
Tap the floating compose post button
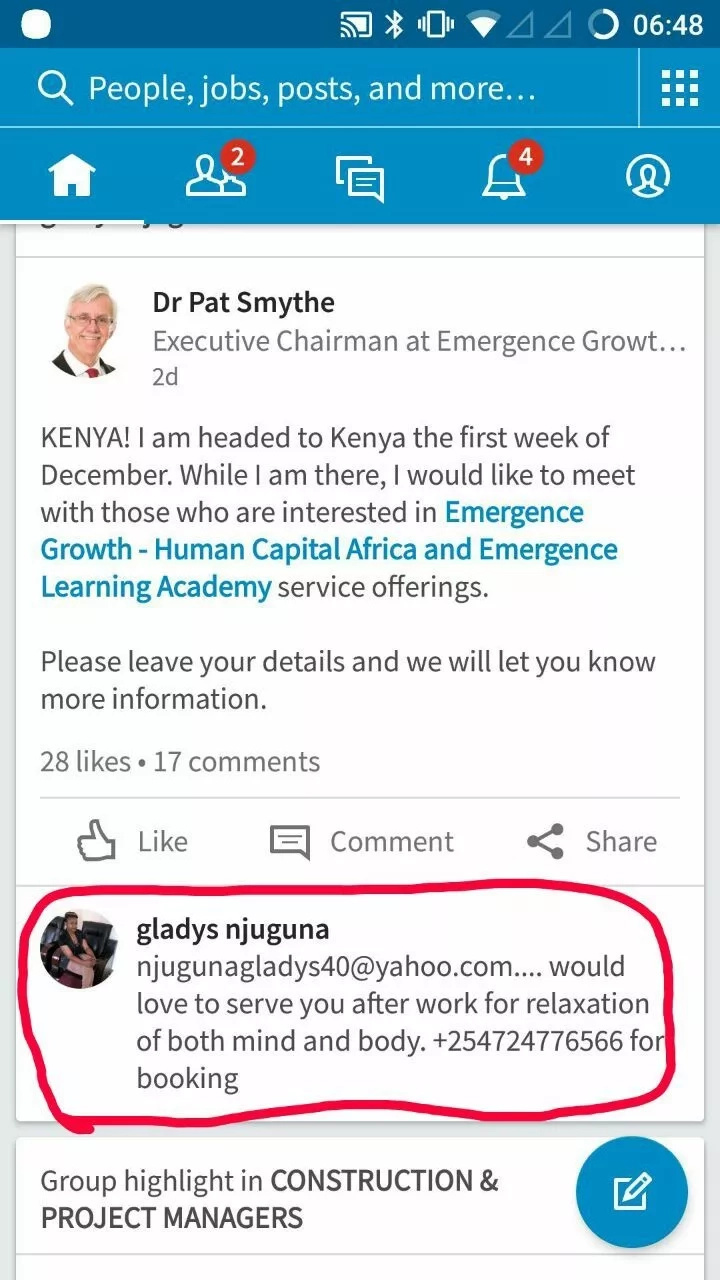pos(632,1192)
